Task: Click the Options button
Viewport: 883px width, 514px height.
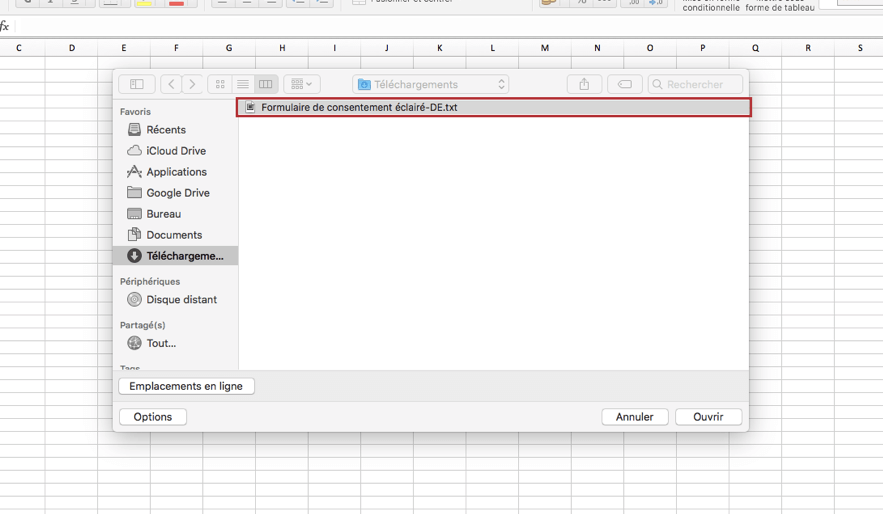Action: pyautogui.click(x=153, y=417)
